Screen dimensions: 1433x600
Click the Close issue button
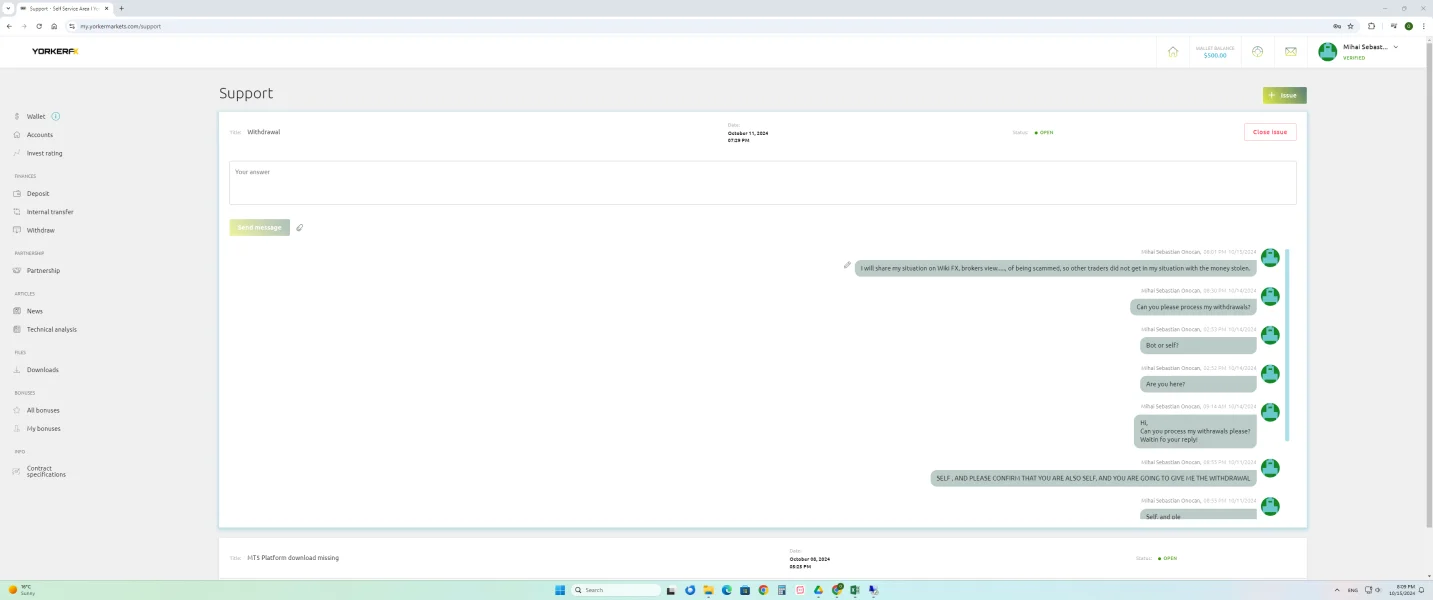(1270, 132)
